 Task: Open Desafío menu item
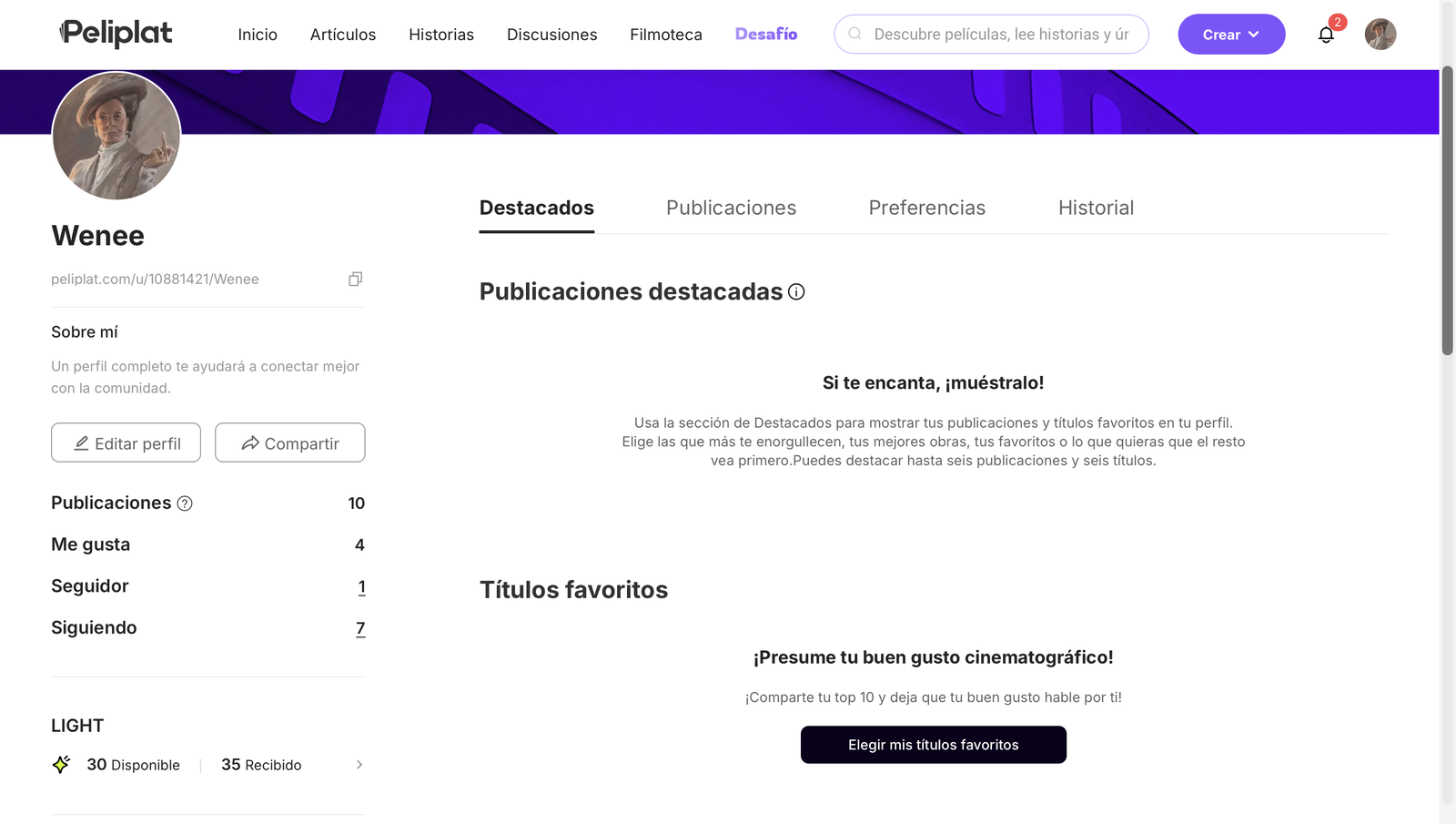click(766, 34)
